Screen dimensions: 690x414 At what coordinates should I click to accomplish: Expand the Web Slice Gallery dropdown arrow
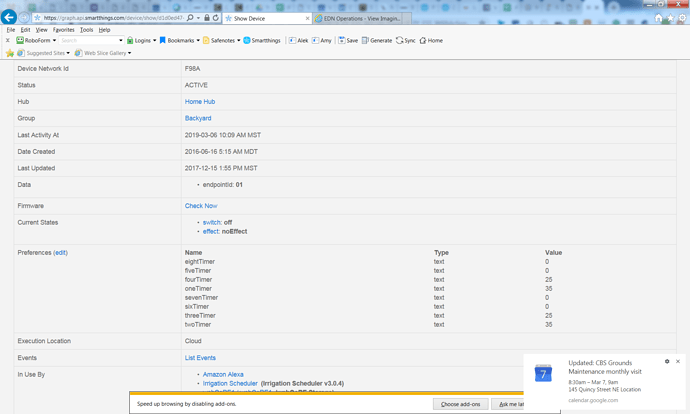tap(129, 53)
